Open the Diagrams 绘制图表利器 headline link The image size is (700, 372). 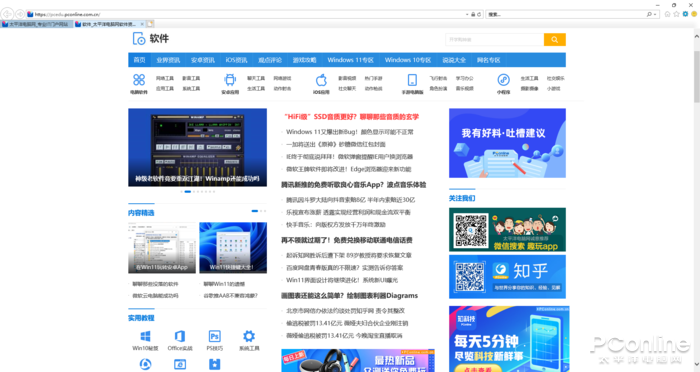coord(349,296)
